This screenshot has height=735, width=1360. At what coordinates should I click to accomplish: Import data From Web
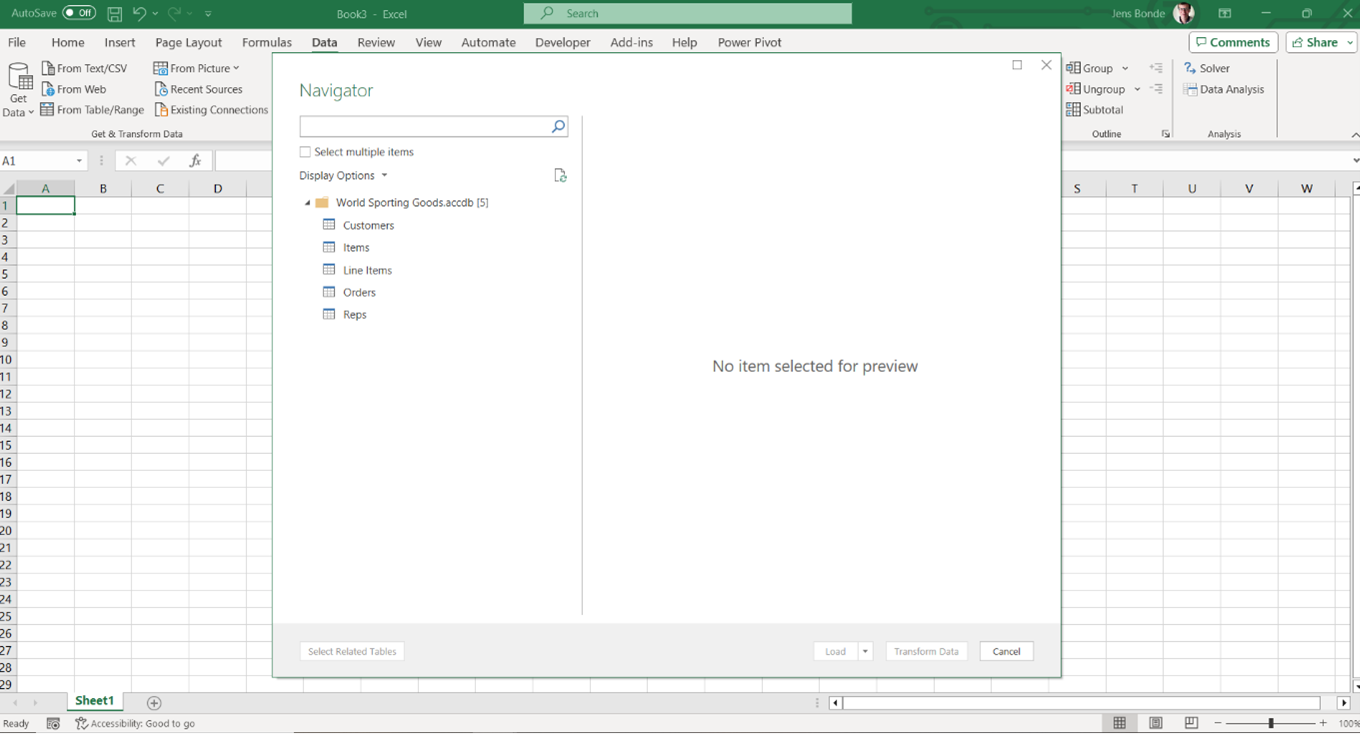point(74,89)
